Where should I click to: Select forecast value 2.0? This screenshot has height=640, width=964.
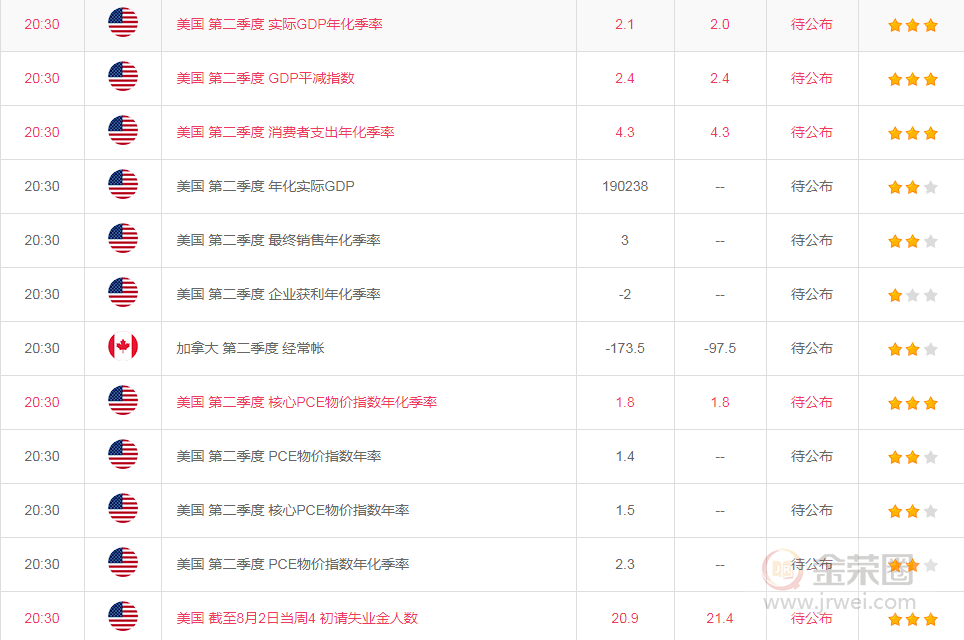pos(719,25)
